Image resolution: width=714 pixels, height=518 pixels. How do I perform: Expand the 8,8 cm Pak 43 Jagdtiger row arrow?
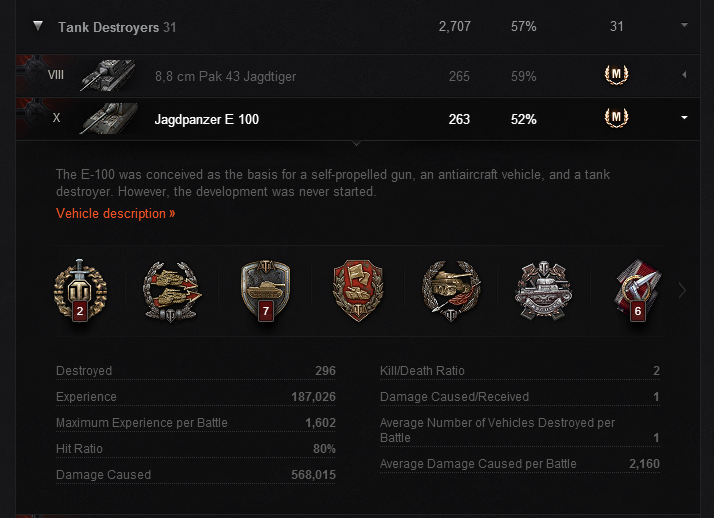tap(684, 75)
